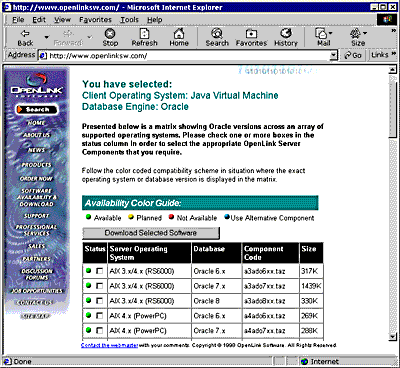This screenshot has width=400, height=368.
Task: Click the red Not Available legend dot
Action: point(171,217)
